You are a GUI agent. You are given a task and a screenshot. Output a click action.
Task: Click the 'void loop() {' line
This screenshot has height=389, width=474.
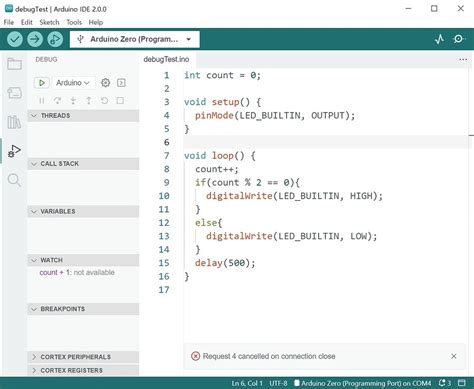220,156
